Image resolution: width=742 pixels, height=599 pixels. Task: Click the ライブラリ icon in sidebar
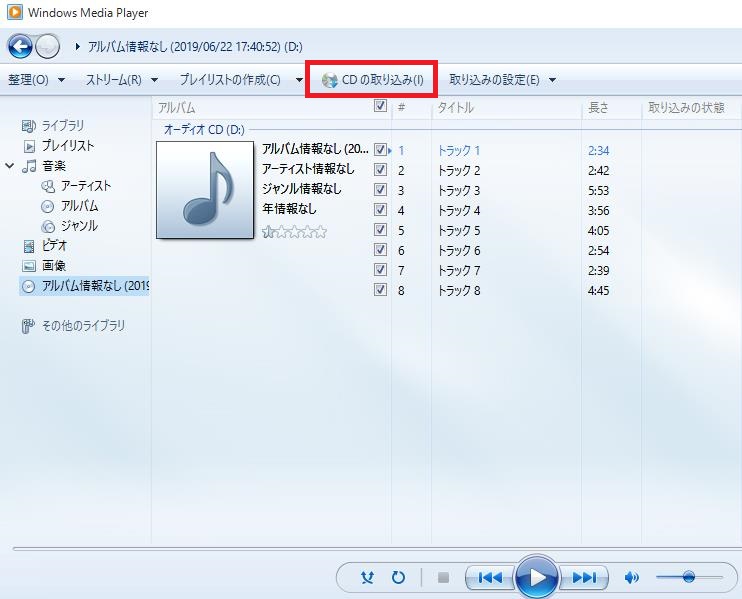pyautogui.click(x=29, y=126)
